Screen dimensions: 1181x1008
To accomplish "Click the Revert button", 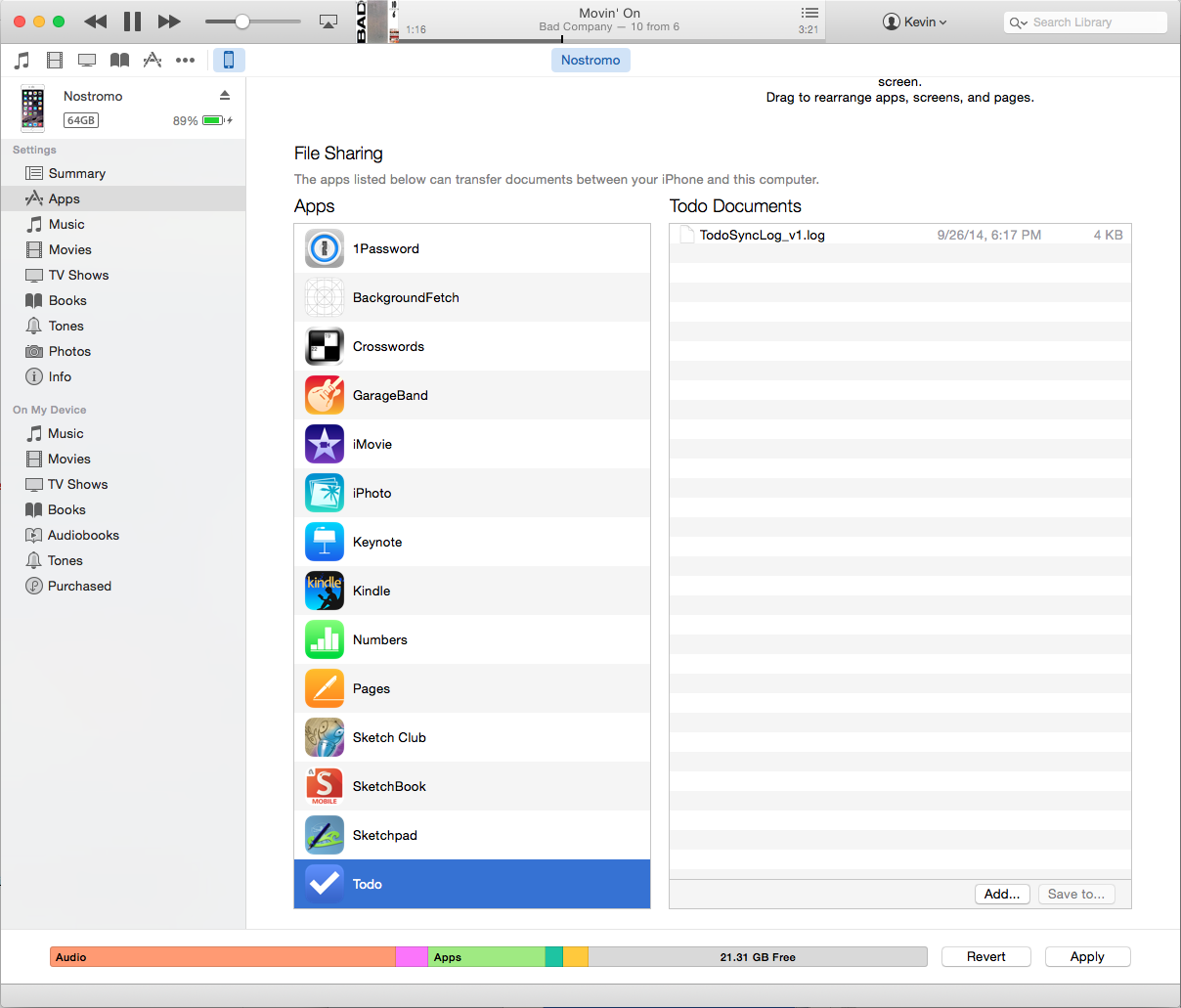I will point(986,957).
